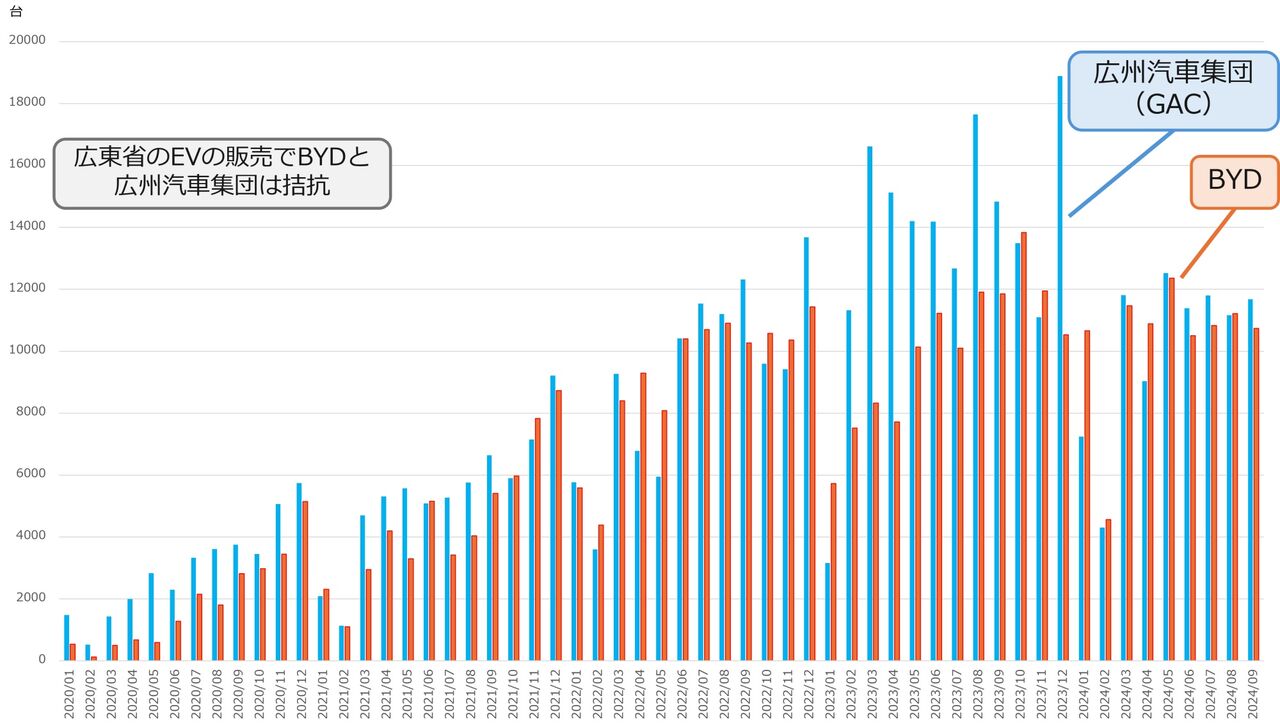Click the orange BYD bar for 2022/04
Viewport: 1280px width, 728px height.
(642, 516)
